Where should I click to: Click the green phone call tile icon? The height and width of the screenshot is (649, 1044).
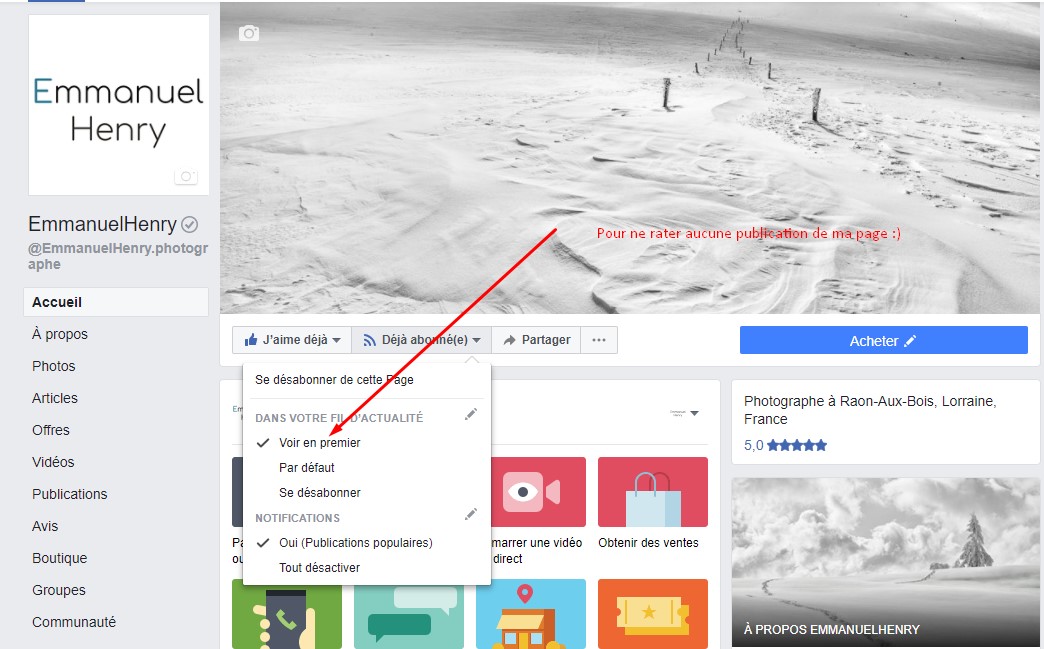[x=287, y=614]
